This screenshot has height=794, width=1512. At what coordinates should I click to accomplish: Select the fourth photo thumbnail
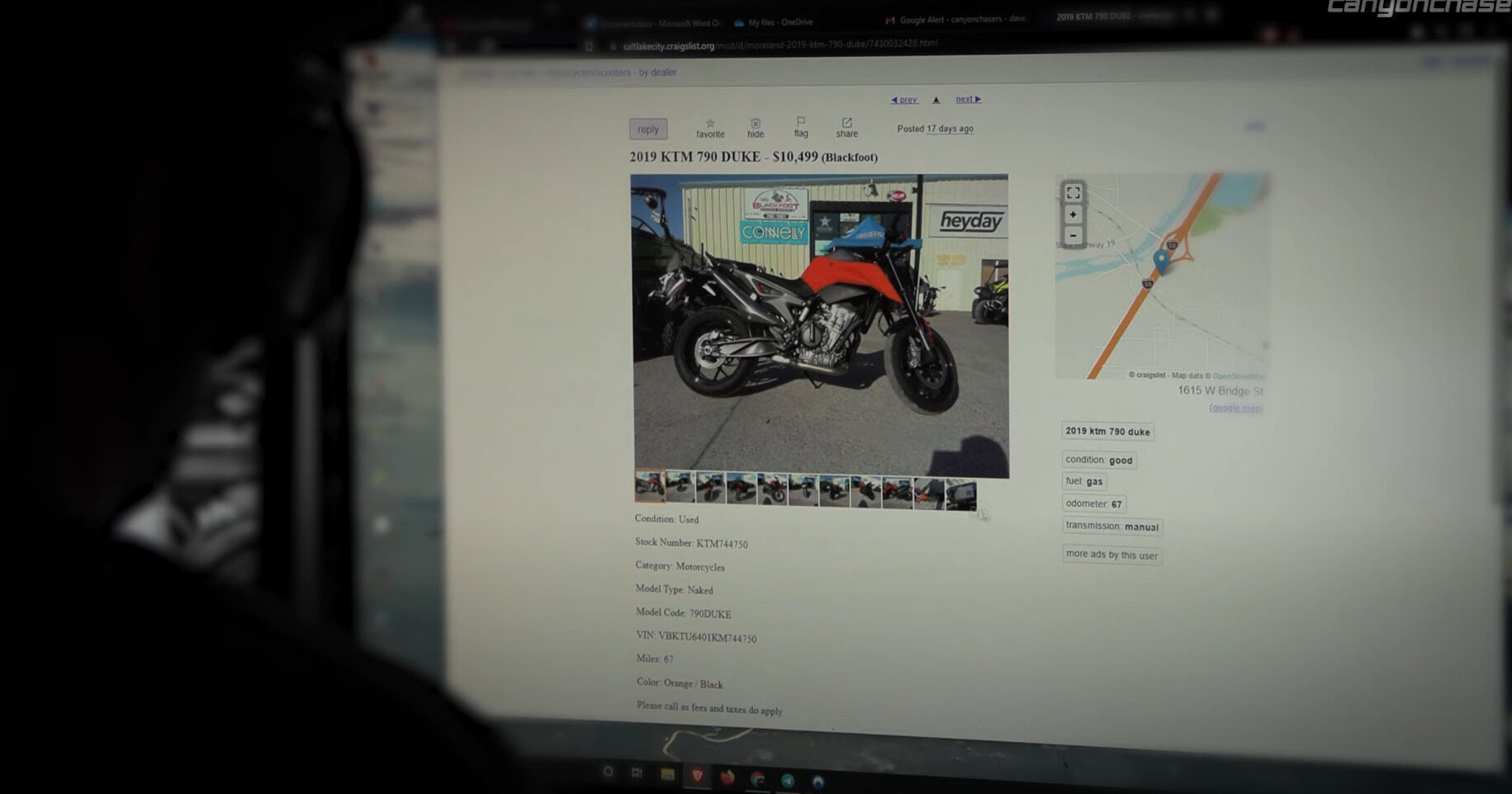(x=742, y=489)
